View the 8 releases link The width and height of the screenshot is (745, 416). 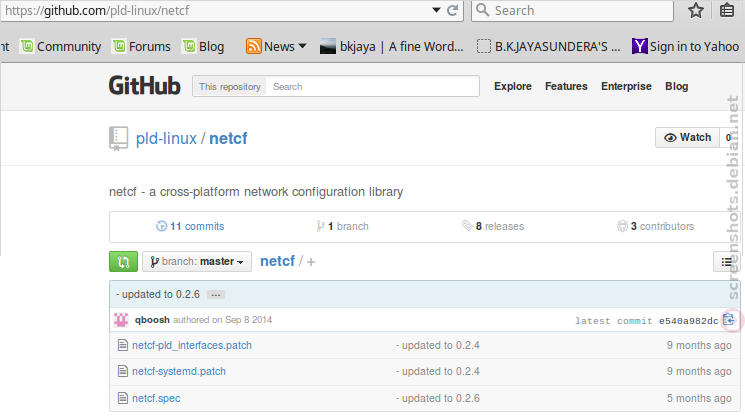coord(493,227)
